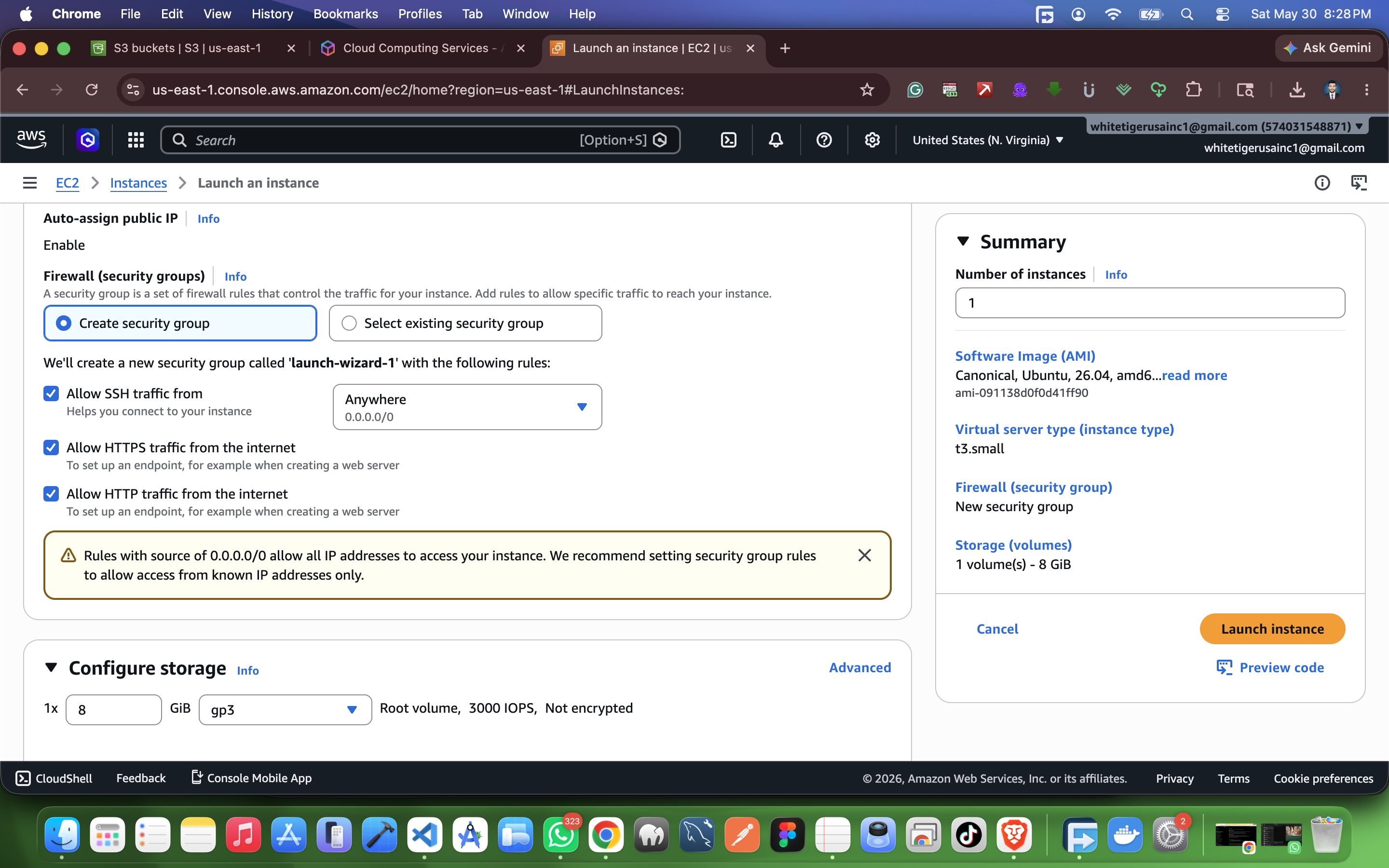Open the Grammarly extension icon
This screenshot has height=868, width=1389.
click(915, 90)
